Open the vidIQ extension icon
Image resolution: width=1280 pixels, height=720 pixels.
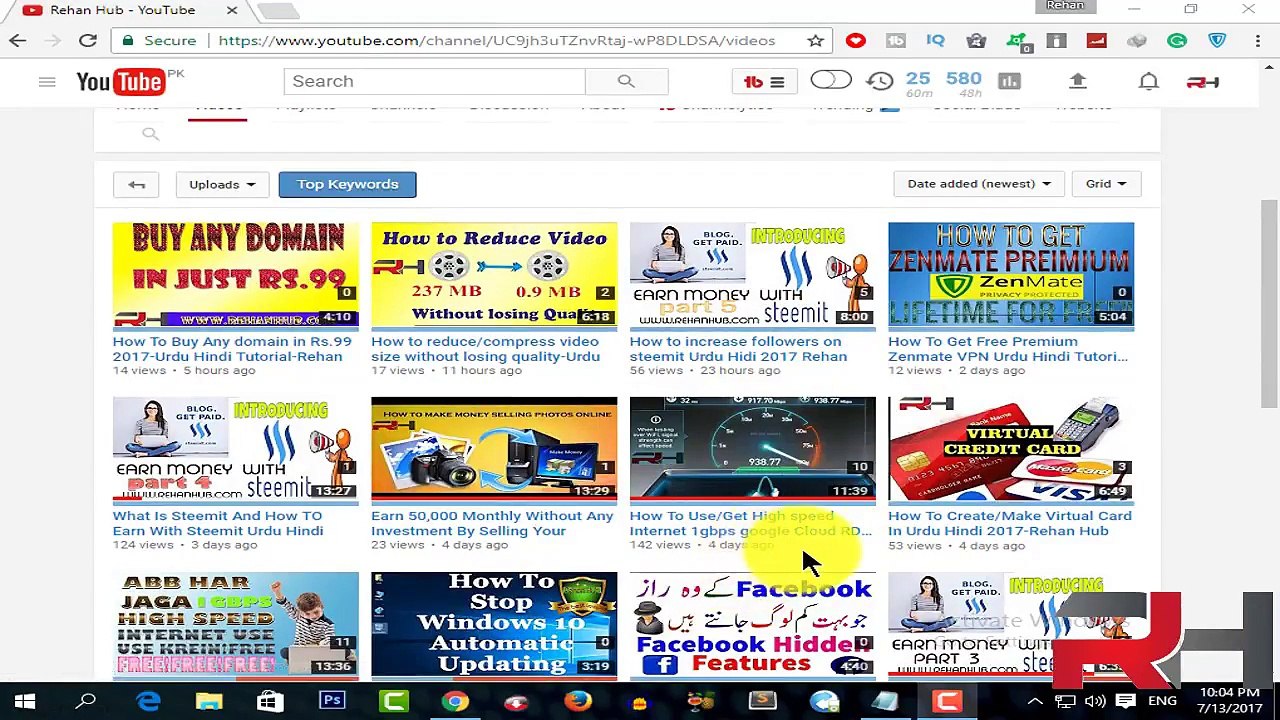[935, 41]
